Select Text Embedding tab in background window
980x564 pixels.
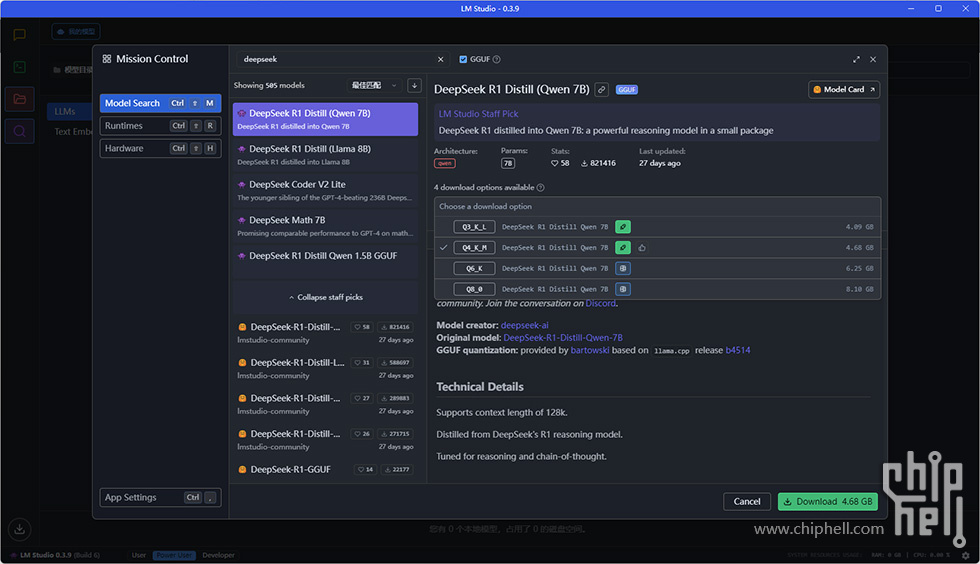pyautogui.click(x=73, y=132)
